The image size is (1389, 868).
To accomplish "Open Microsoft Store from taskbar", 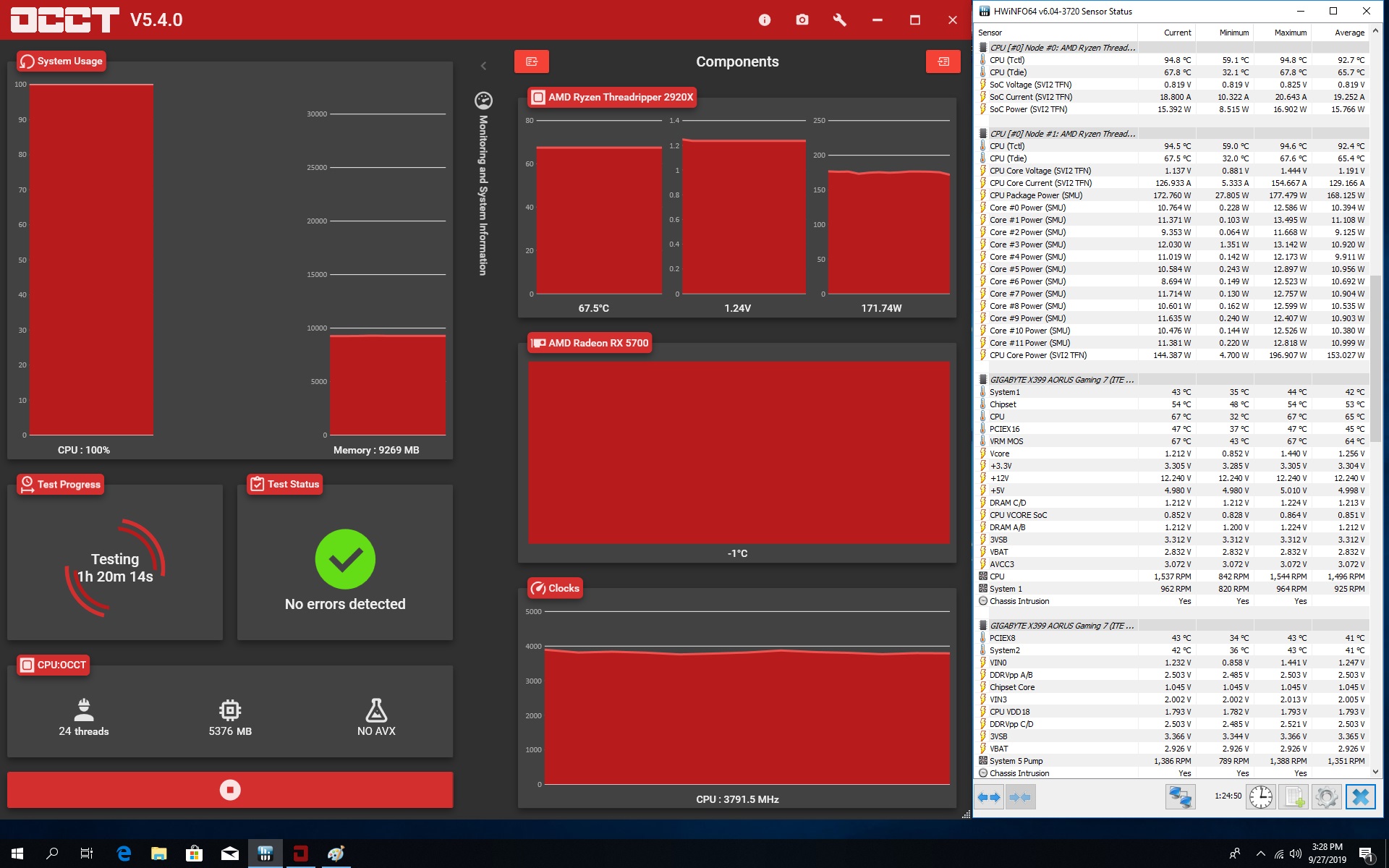I will 194,854.
